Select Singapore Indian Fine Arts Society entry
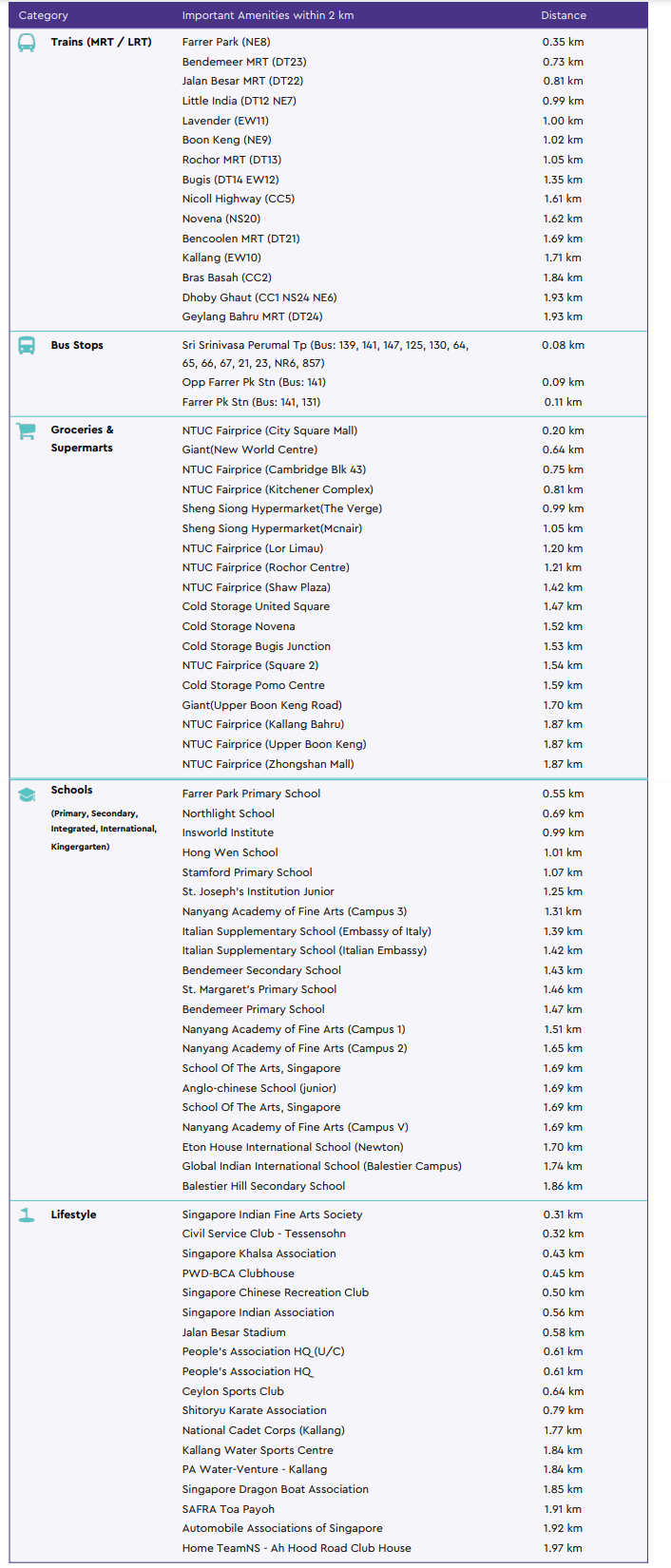The width and height of the screenshot is (671, 1568). click(x=273, y=1214)
